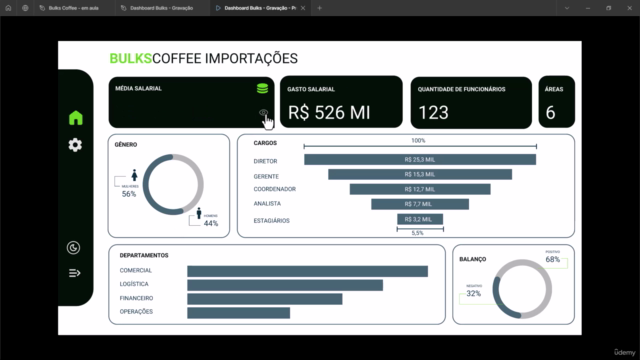The height and width of the screenshot is (360, 640).
Task: Click the FINANCEIRO department label
Action: (x=136, y=298)
